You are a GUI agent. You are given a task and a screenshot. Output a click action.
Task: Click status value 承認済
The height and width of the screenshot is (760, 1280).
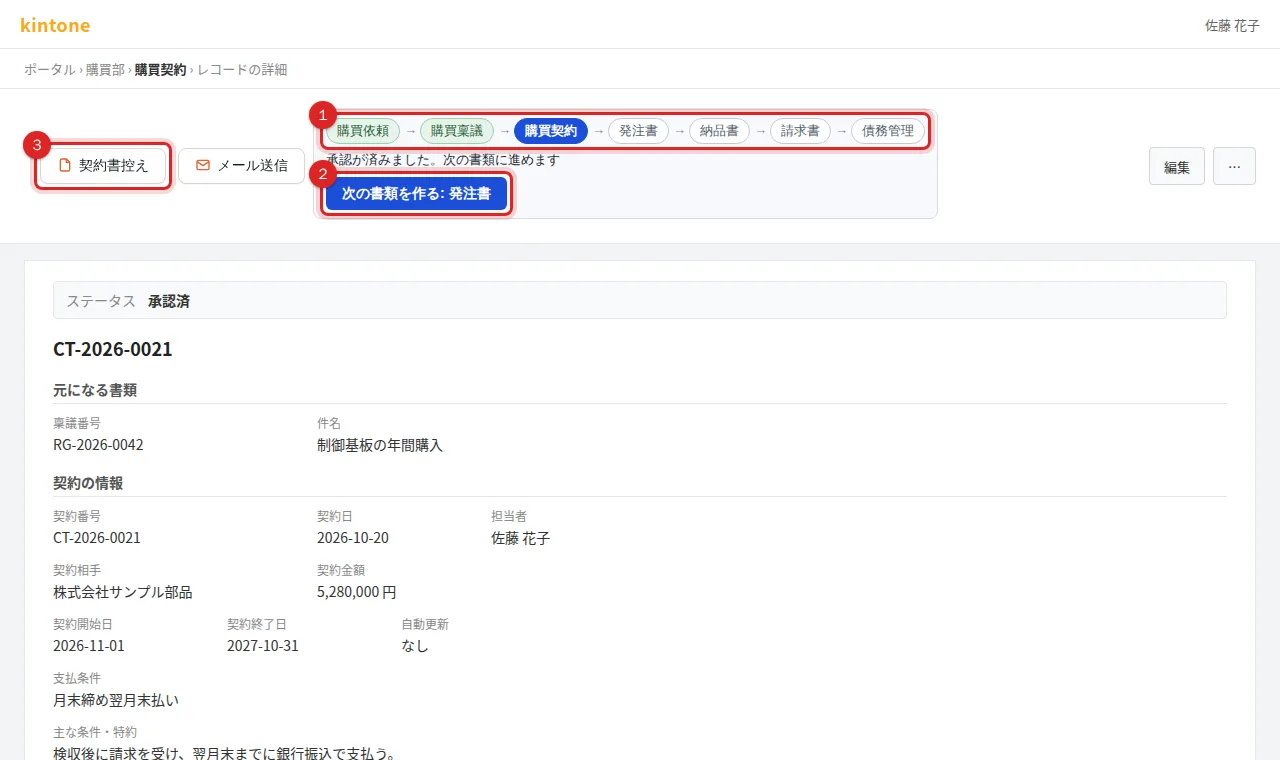click(169, 300)
